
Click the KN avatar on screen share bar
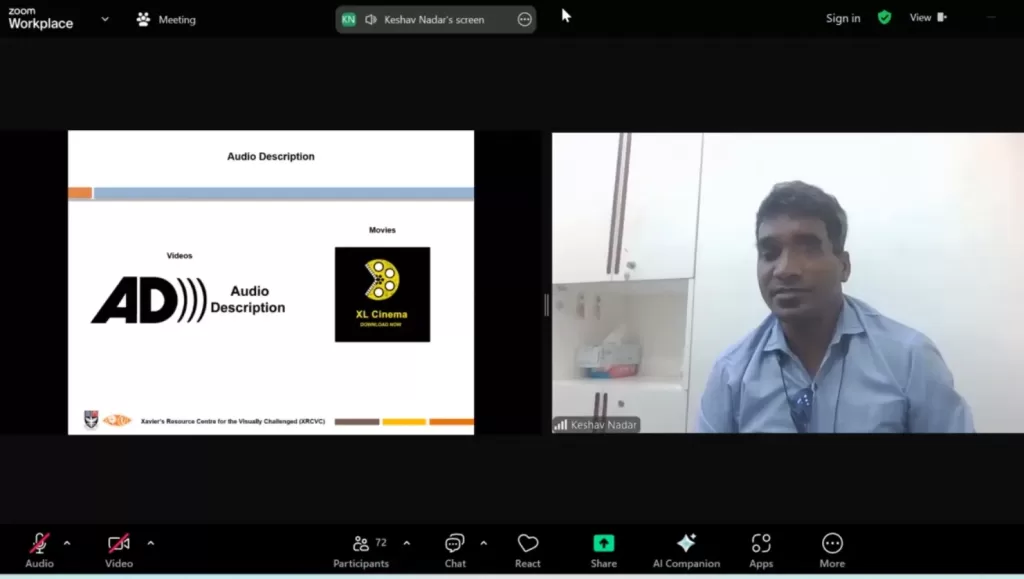tap(349, 20)
